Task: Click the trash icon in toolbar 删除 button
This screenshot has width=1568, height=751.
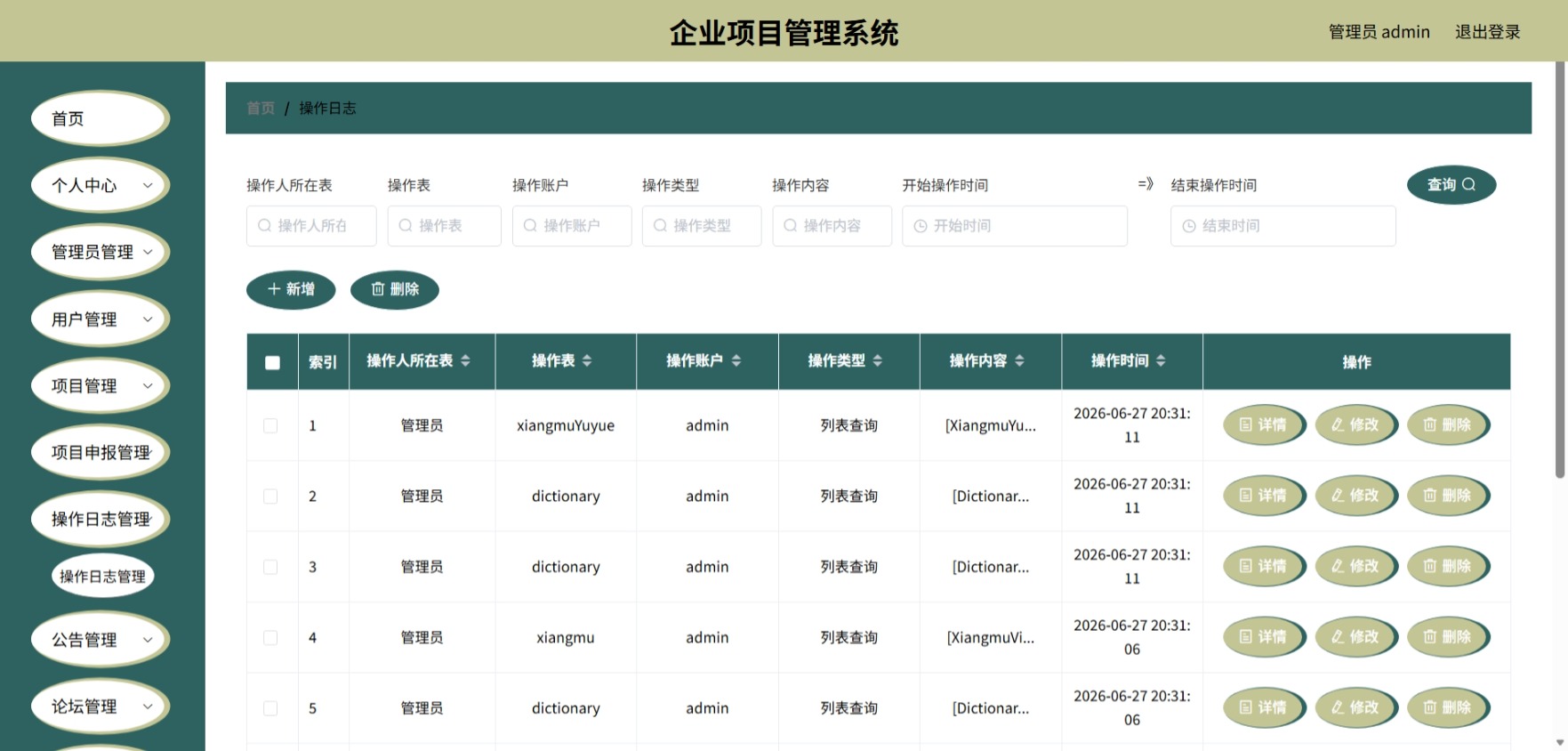Action: coord(378,289)
